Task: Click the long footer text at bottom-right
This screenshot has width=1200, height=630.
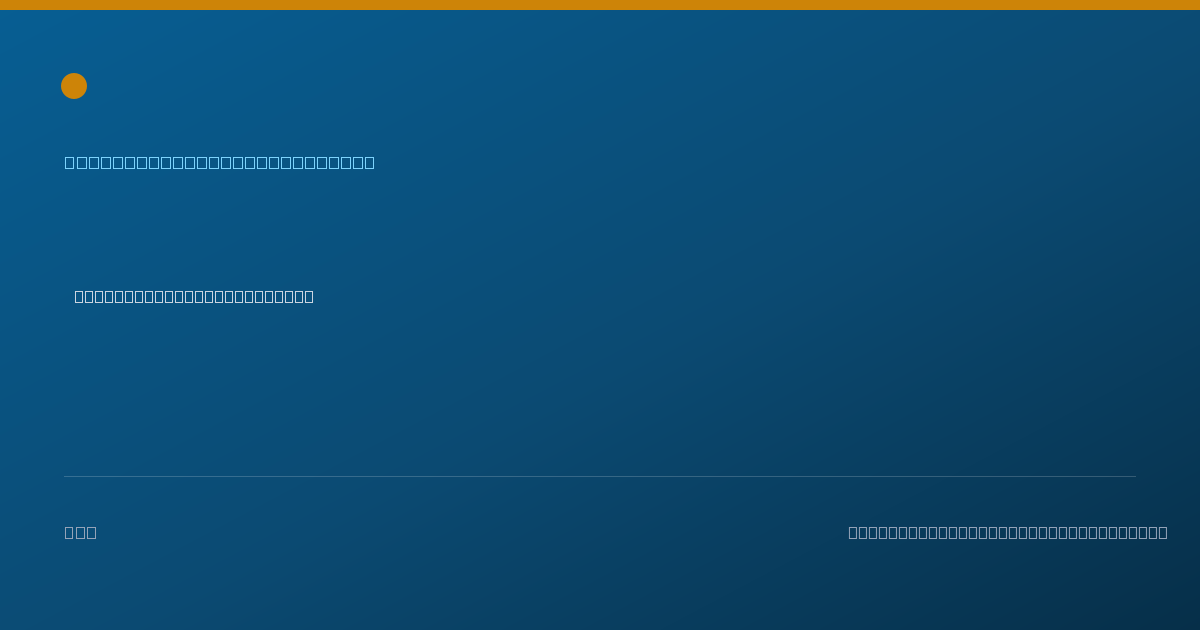Action: click(x=1008, y=532)
